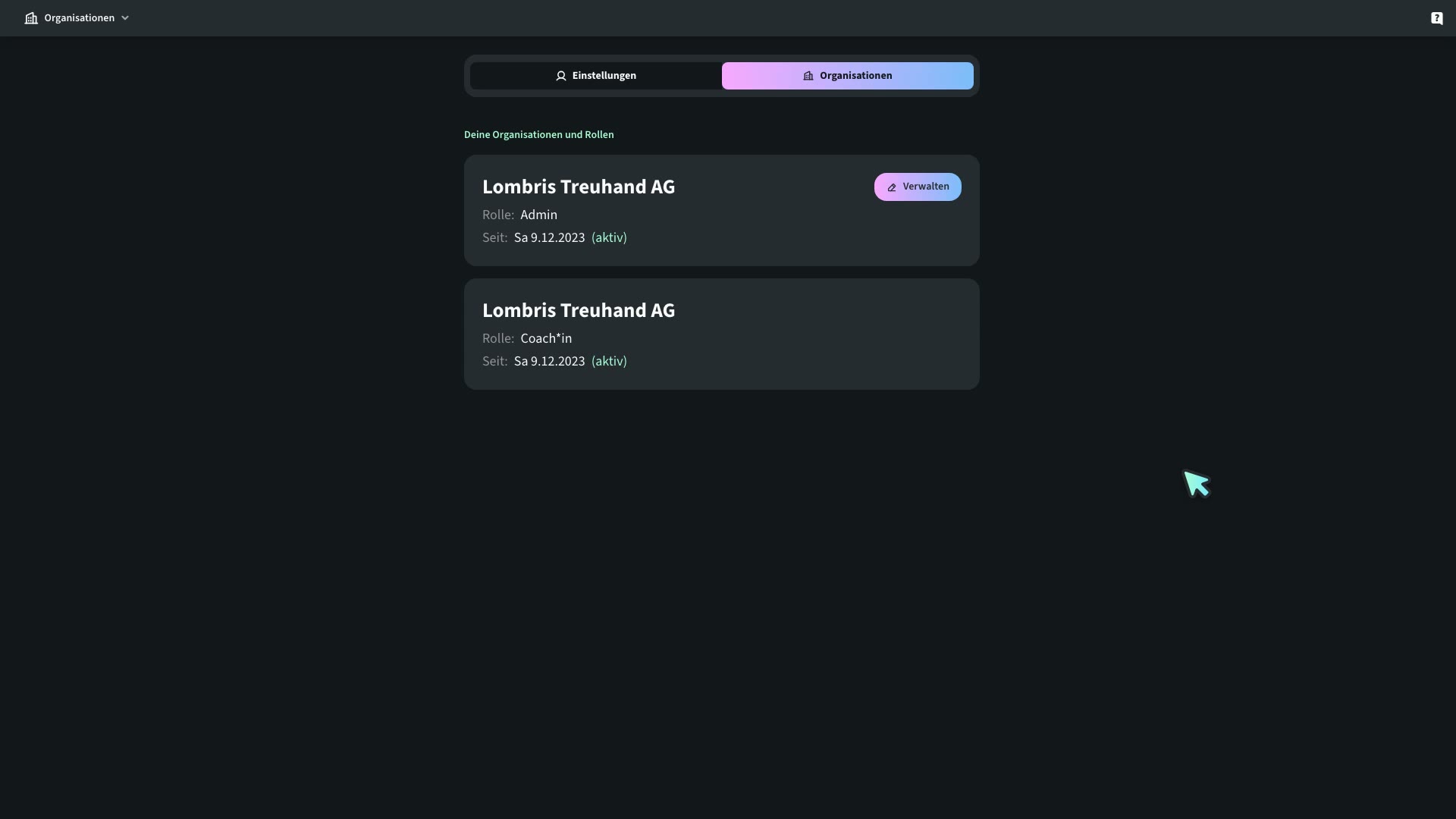
Task: Click the Coach*in organisation card
Action: pos(722,334)
